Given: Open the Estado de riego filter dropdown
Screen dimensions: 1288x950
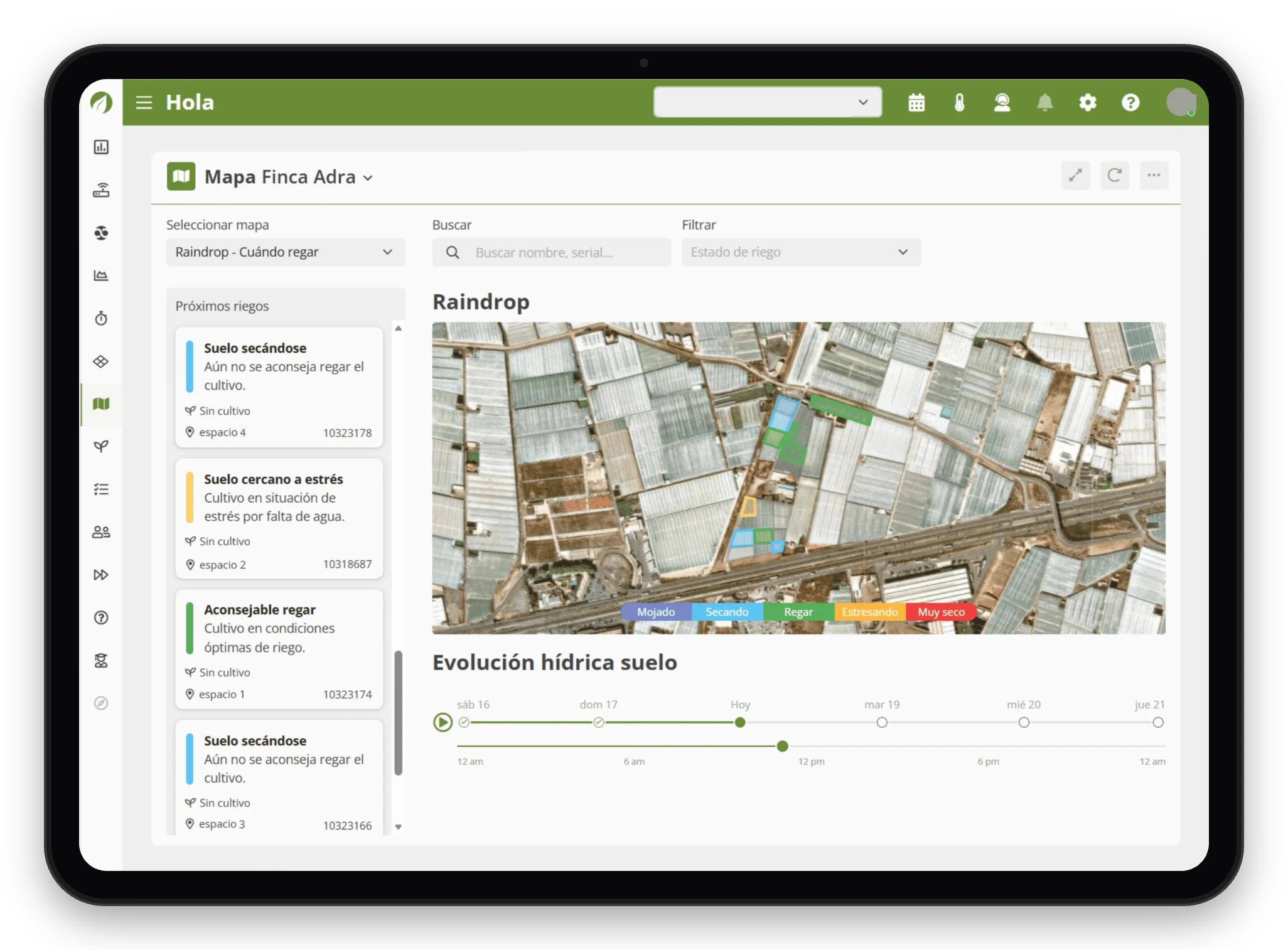Looking at the screenshot, I should point(801,252).
